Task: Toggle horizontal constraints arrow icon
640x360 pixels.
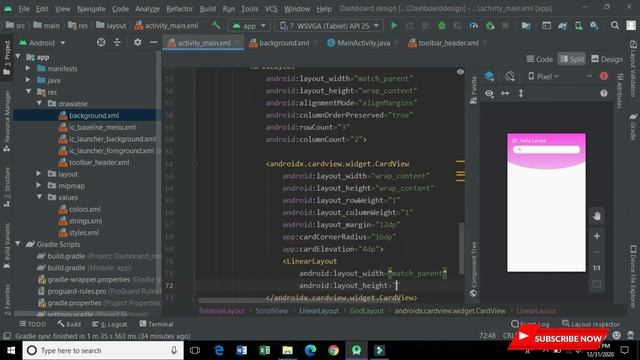Action: coord(505,93)
